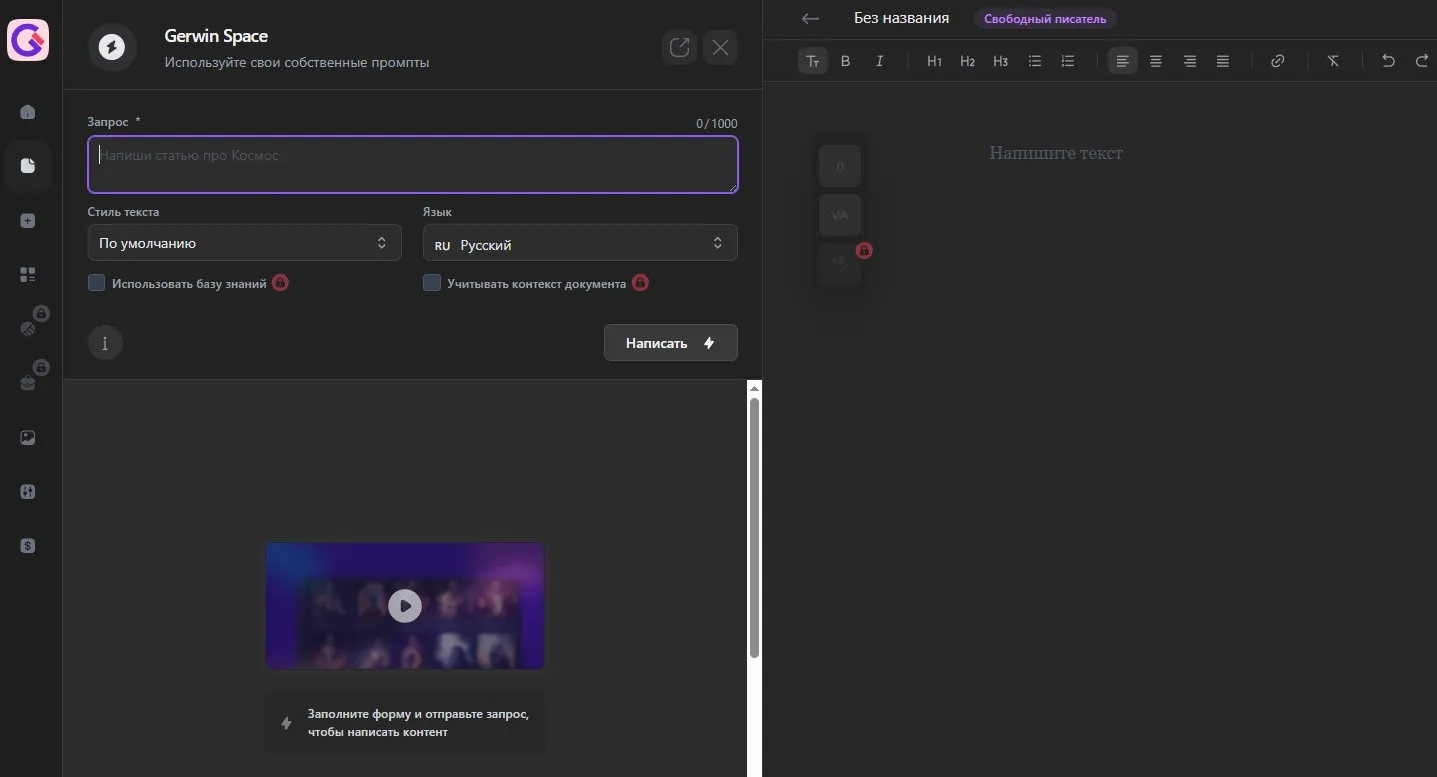The image size is (1437, 777).
Task: Insert a numbered list
Action: coord(1068,61)
